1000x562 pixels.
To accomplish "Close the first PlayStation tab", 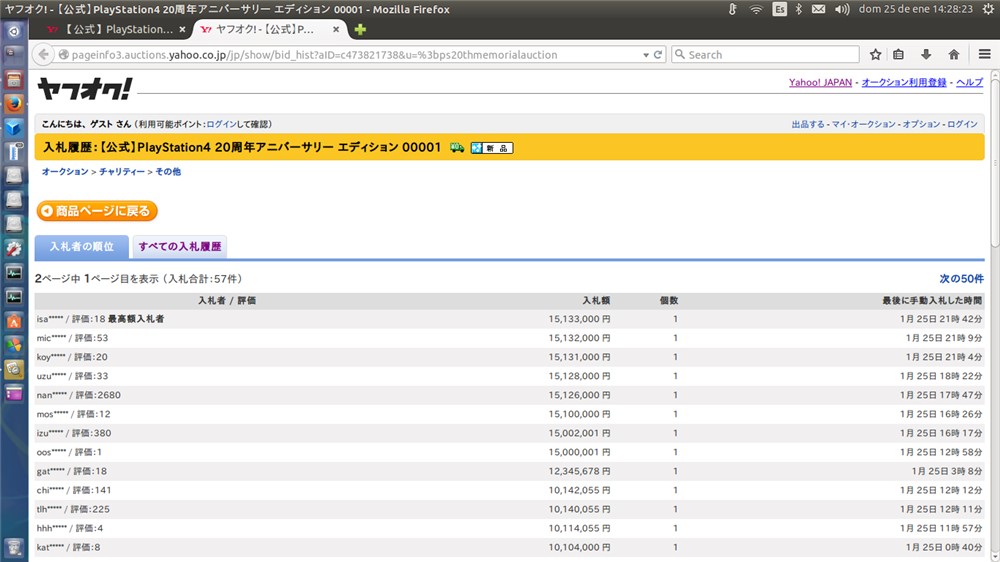I will (x=182, y=29).
